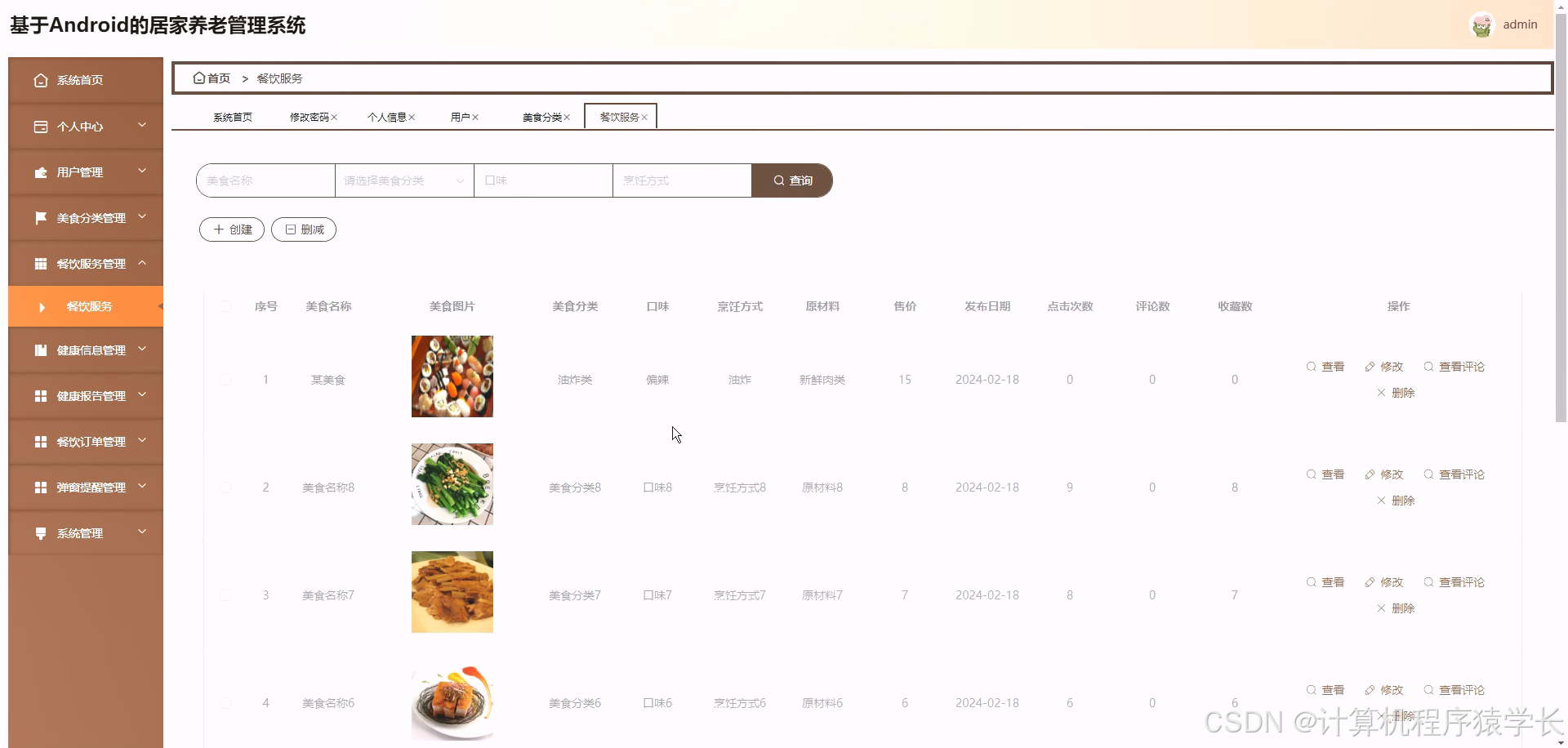Expand the 健康信息管理 menu chevron

(x=142, y=349)
